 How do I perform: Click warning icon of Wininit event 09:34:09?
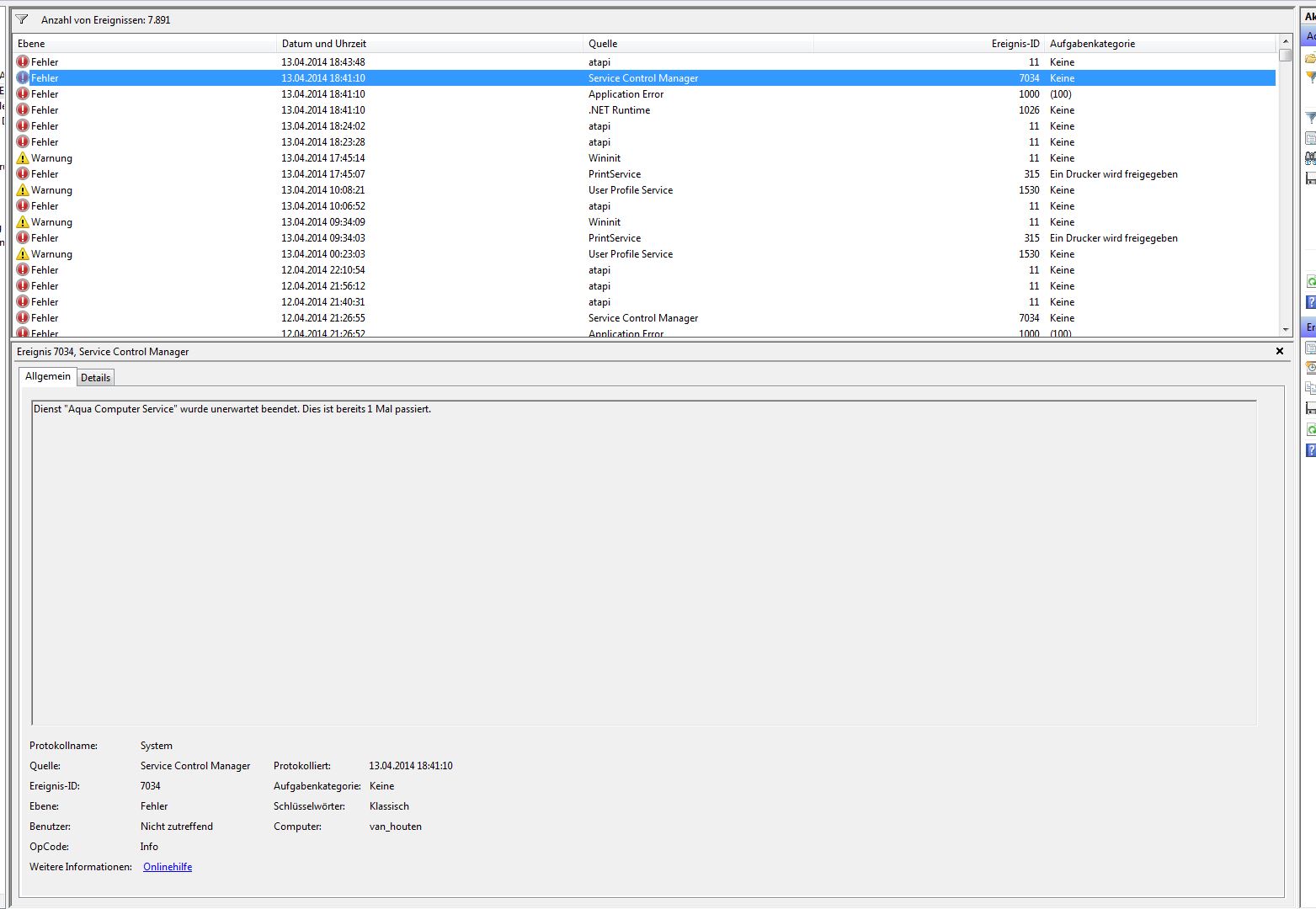coord(23,221)
